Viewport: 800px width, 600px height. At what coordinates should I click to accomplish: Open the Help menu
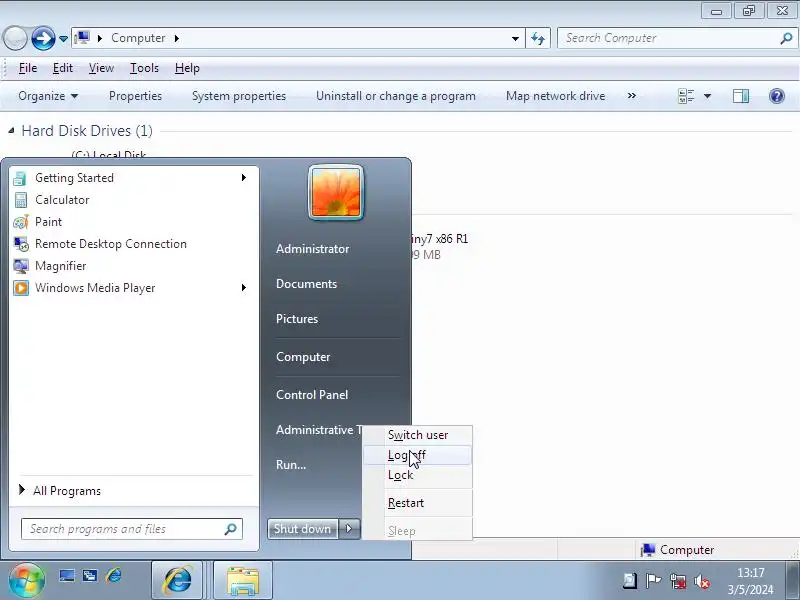pos(187,68)
